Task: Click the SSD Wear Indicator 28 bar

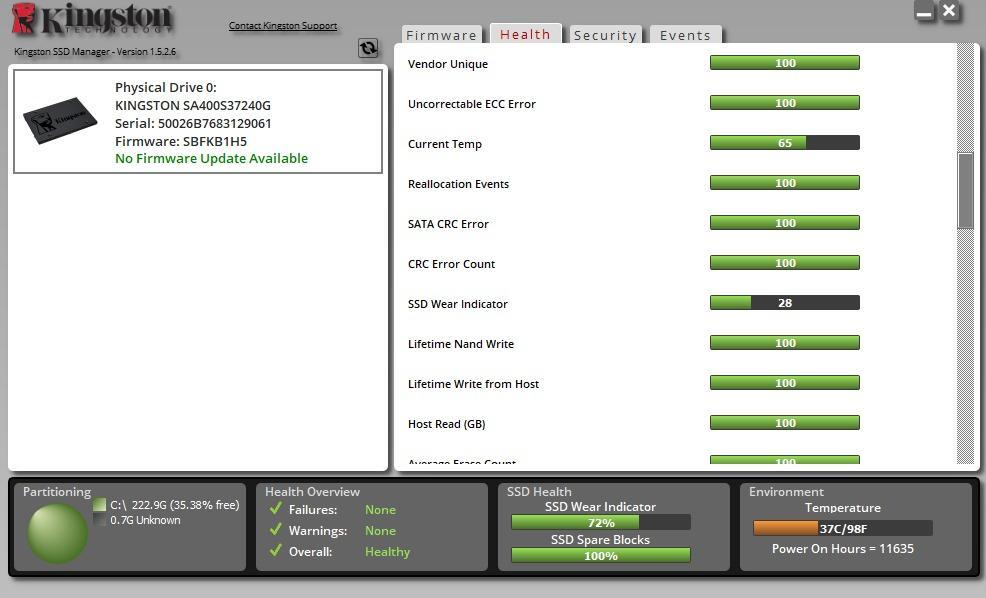Action: (785, 303)
